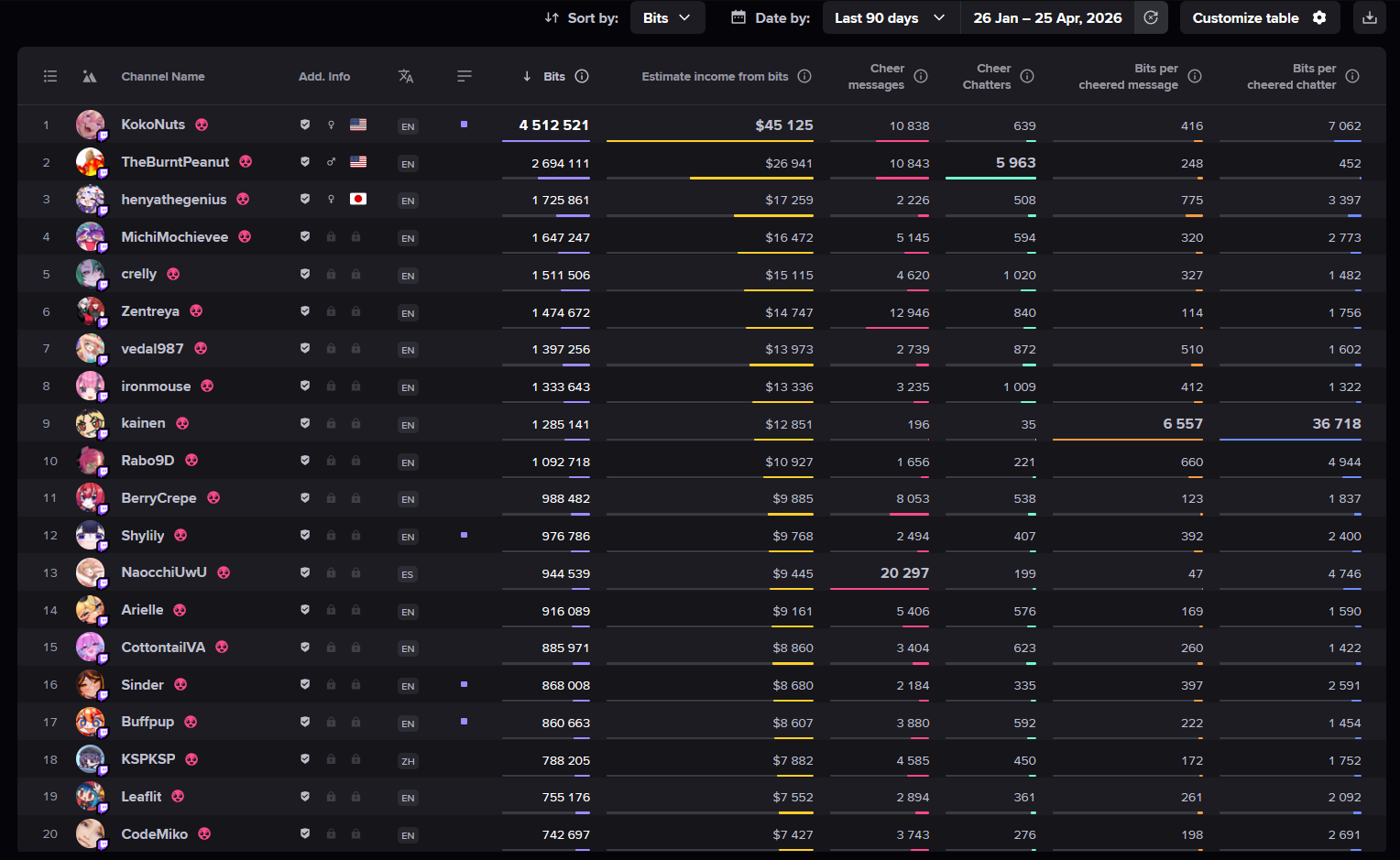Show info for Estimate income from bits

(804, 76)
